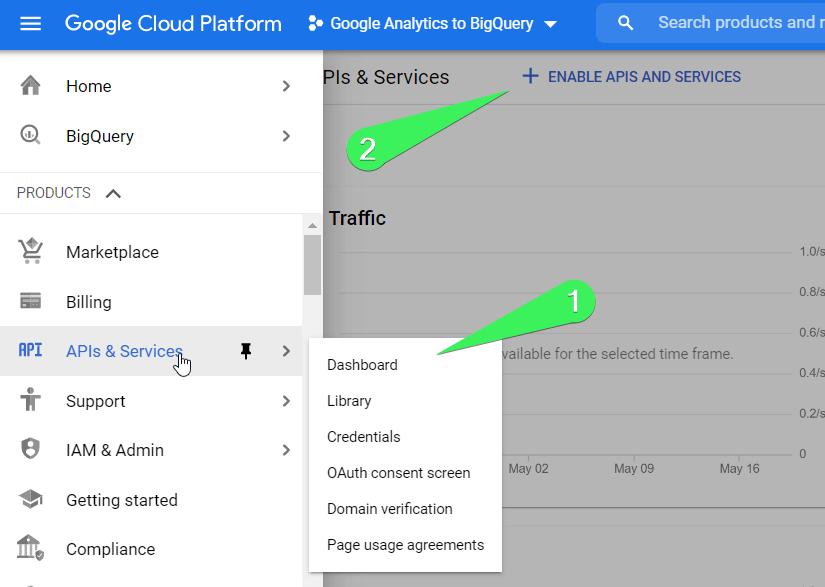Choose Domain verification in submenu
825x587 pixels.
[x=389, y=509]
